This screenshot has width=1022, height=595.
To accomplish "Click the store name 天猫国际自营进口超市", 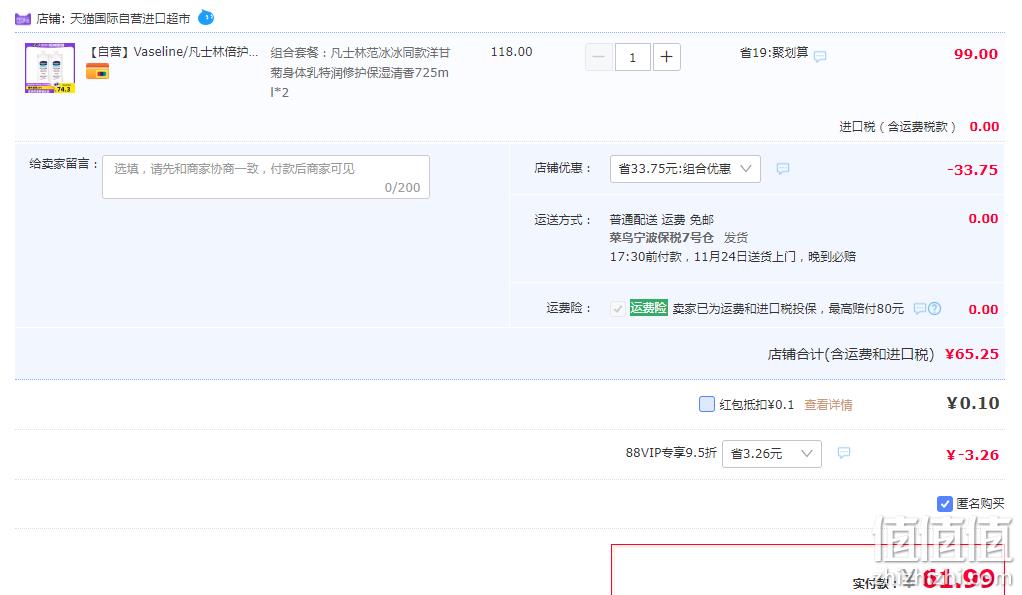I will coord(130,19).
